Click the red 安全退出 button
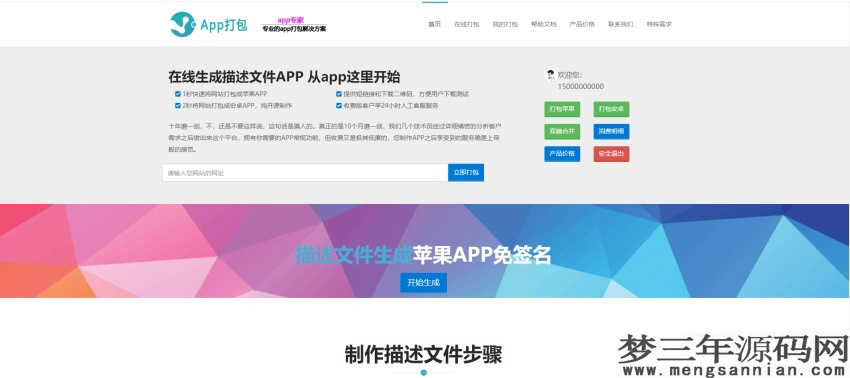The height and width of the screenshot is (378, 850). tap(611, 154)
